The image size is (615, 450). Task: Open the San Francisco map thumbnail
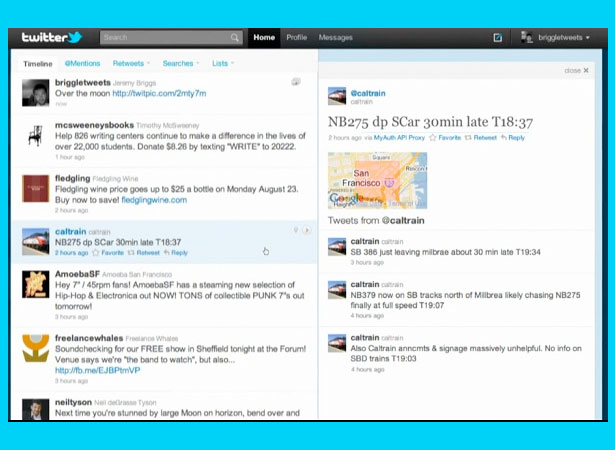pos(377,180)
